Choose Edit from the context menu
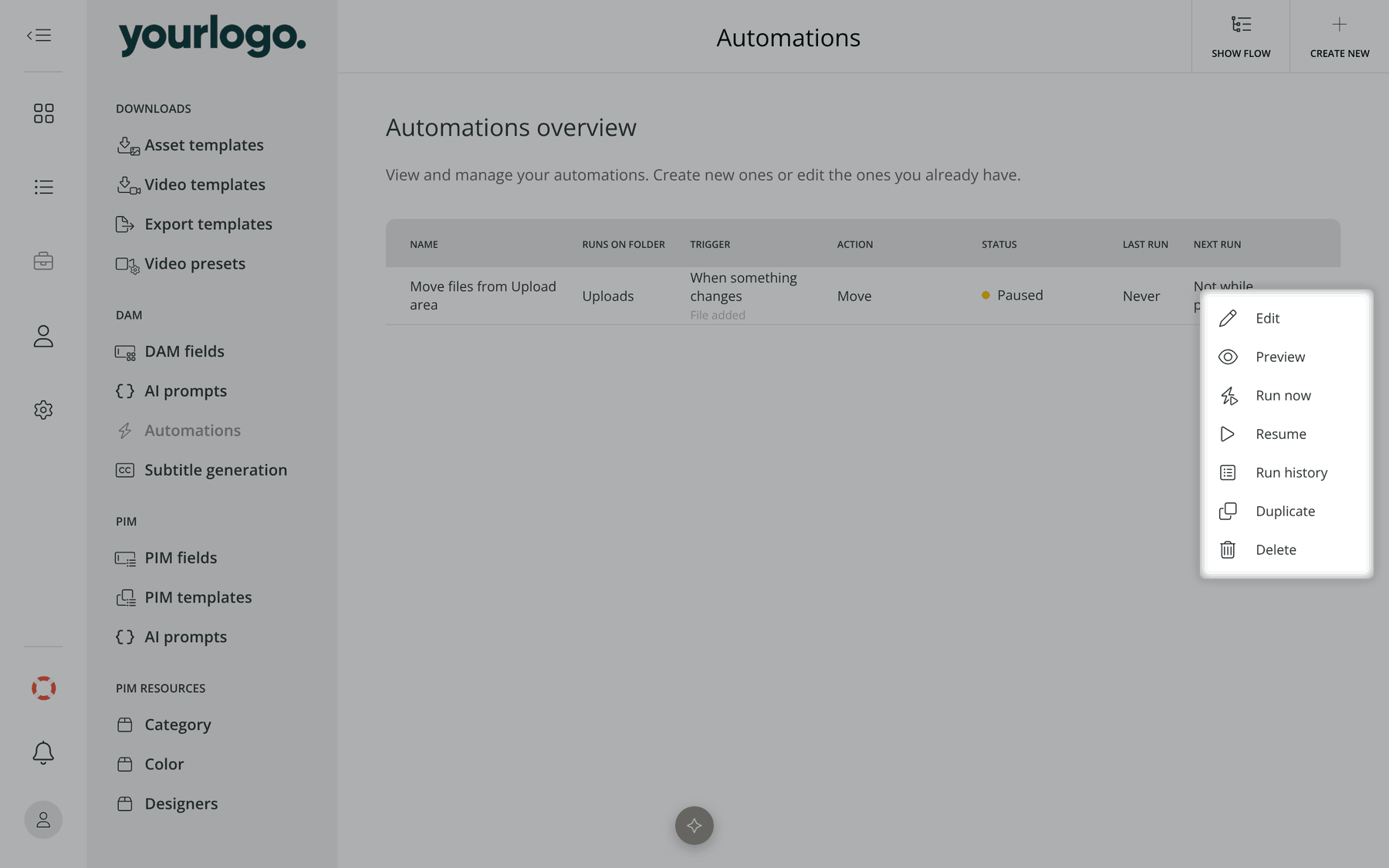Image resolution: width=1389 pixels, height=868 pixels. [1286, 318]
